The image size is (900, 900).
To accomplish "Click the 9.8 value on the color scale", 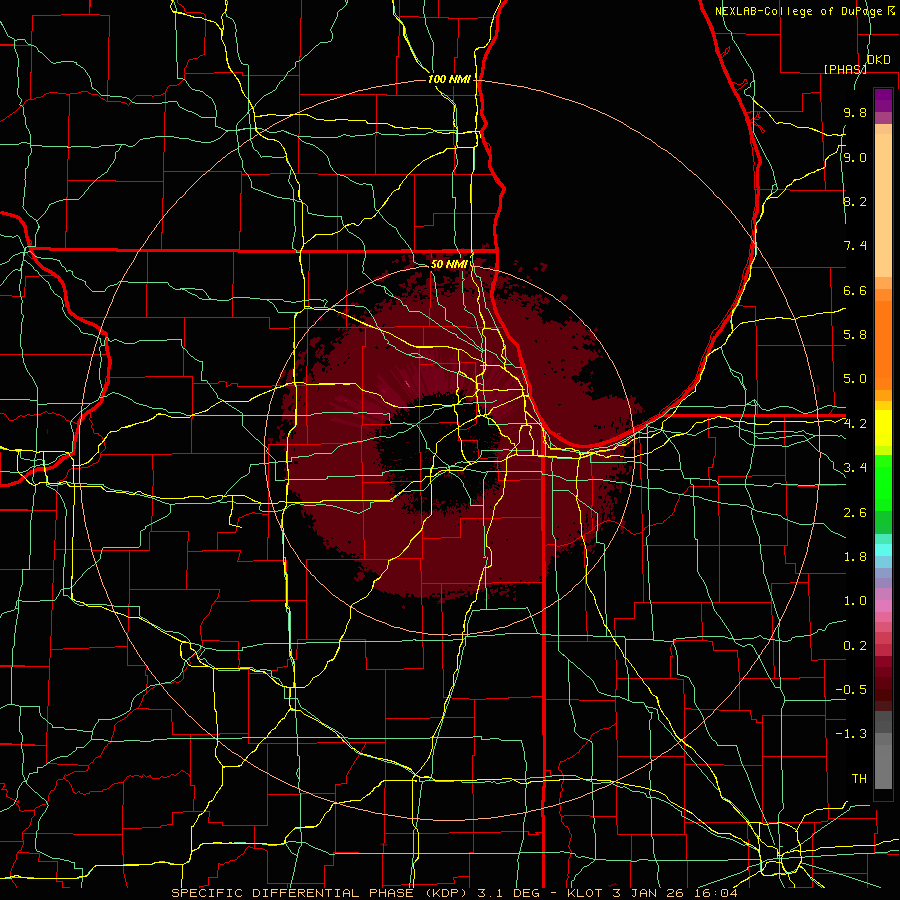I will pyautogui.click(x=855, y=113).
